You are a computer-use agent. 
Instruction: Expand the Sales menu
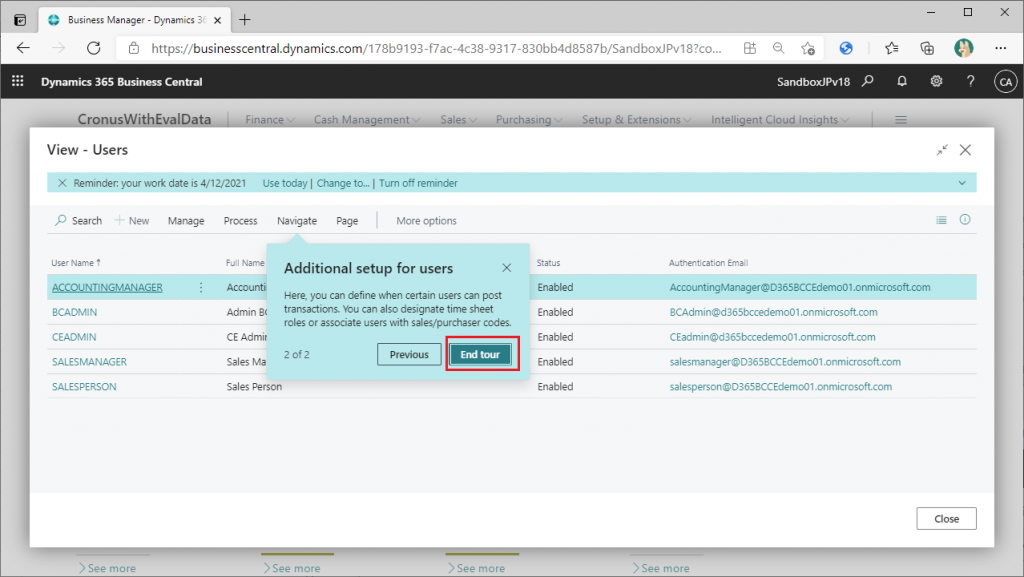458,119
